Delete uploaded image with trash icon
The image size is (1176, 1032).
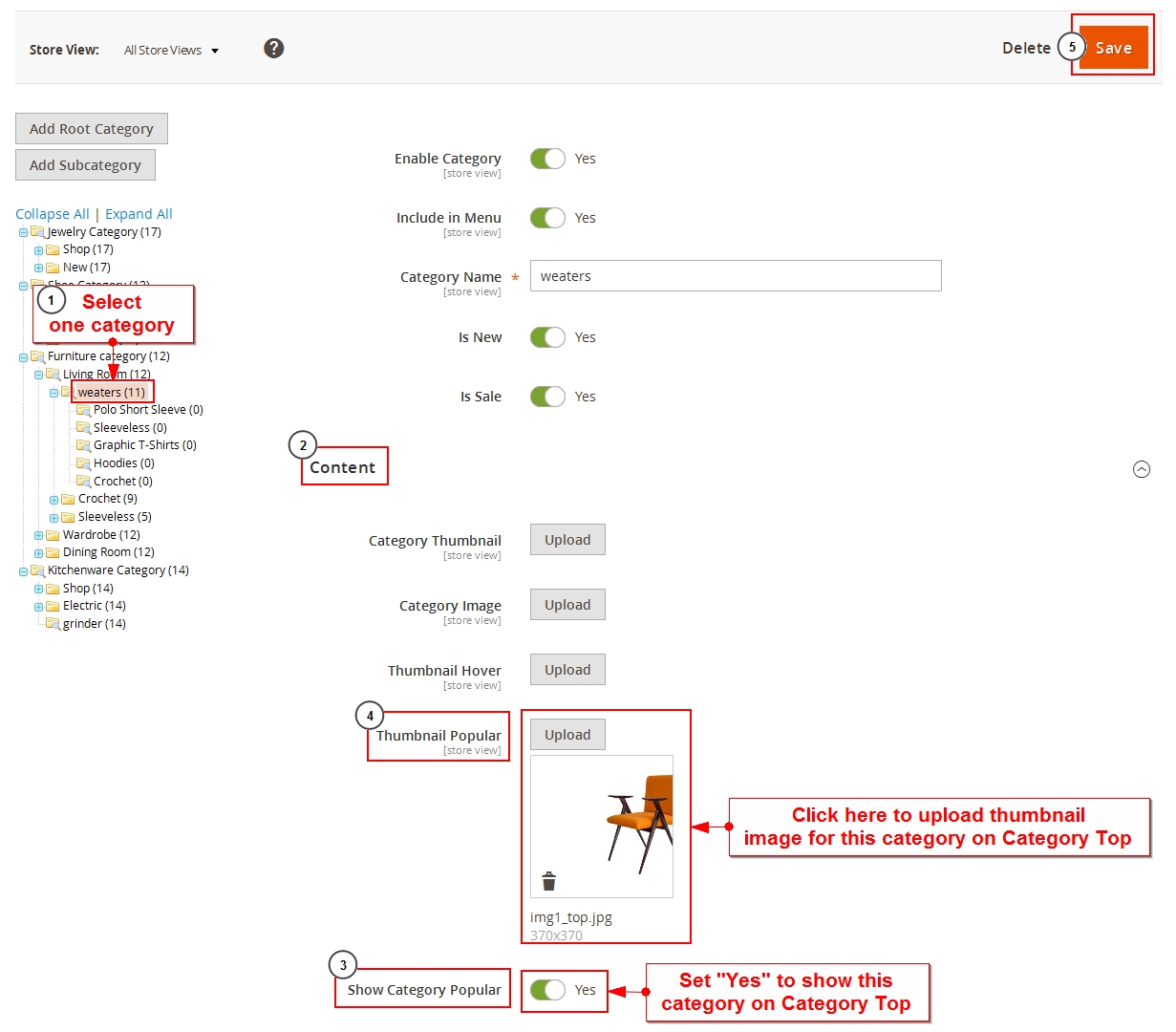548,881
